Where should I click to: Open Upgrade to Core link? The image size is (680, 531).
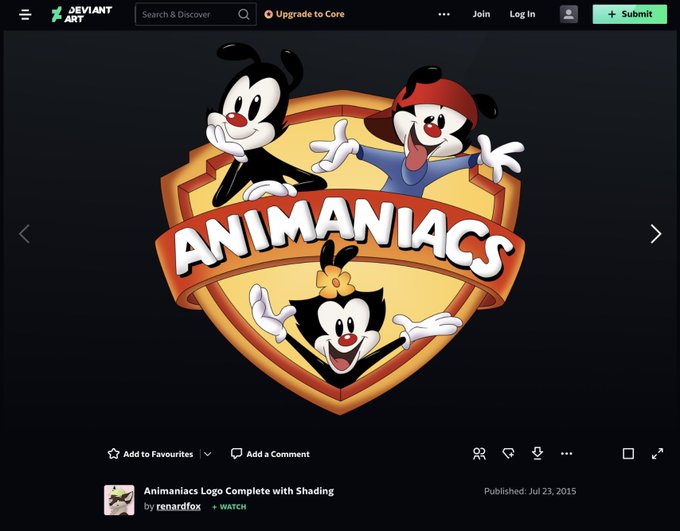click(304, 14)
